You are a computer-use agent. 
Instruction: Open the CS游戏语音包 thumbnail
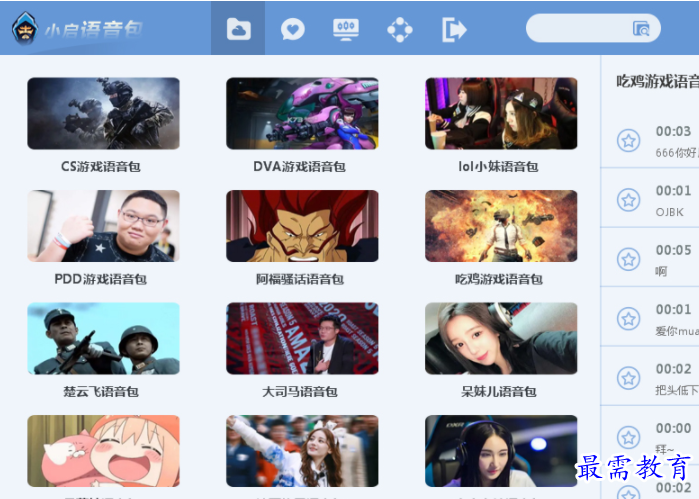(x=103, y=113)
